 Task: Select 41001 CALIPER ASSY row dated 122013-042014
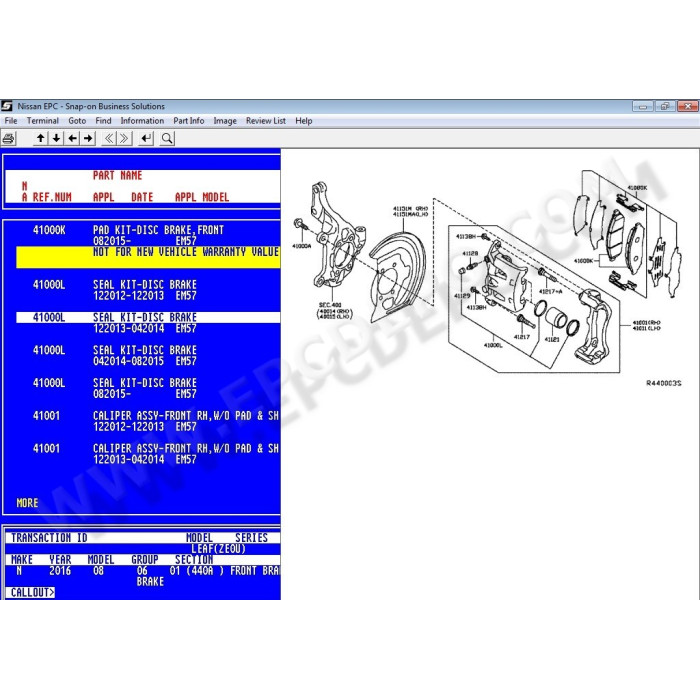click(148, 454)
